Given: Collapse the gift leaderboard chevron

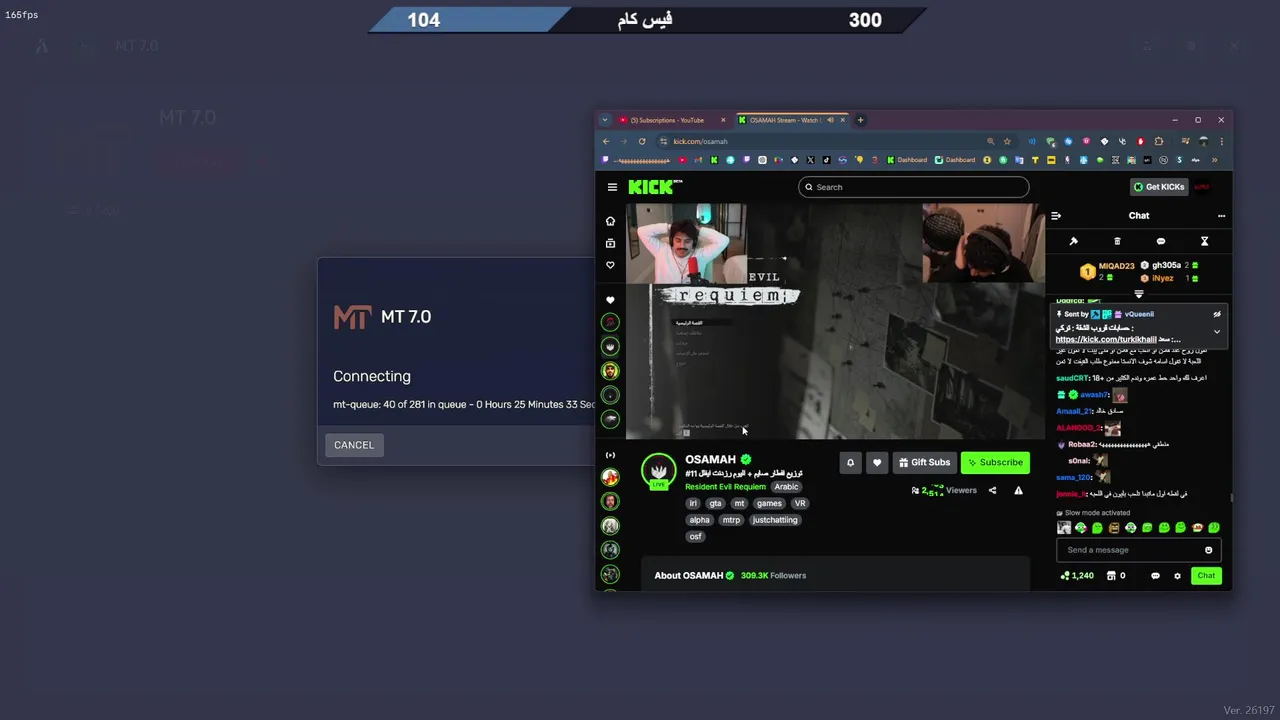Looking at the screenshot, I should click(x=1139, y=294).
